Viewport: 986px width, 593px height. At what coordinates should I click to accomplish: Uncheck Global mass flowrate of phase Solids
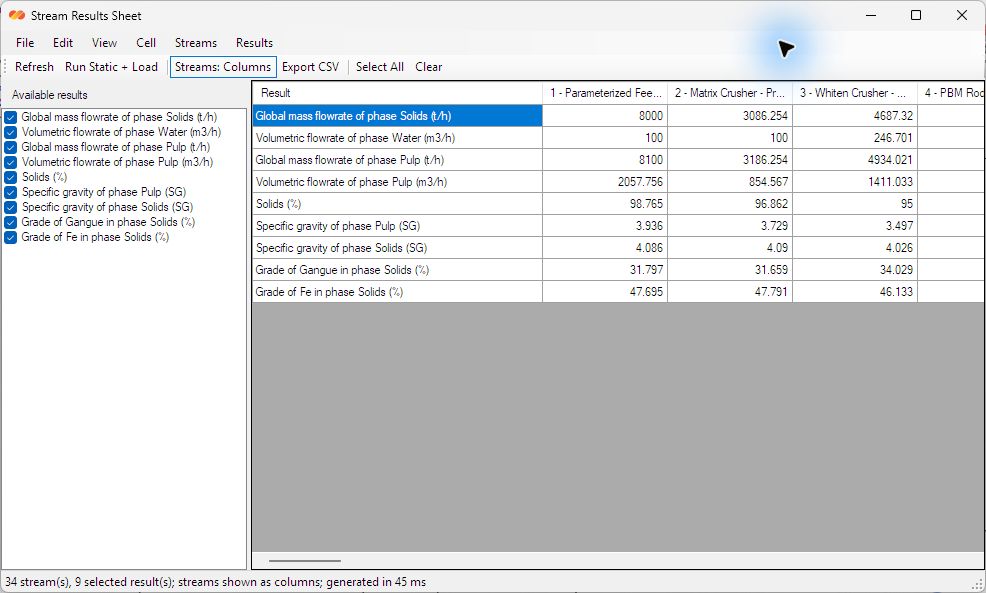pos(11,117)
